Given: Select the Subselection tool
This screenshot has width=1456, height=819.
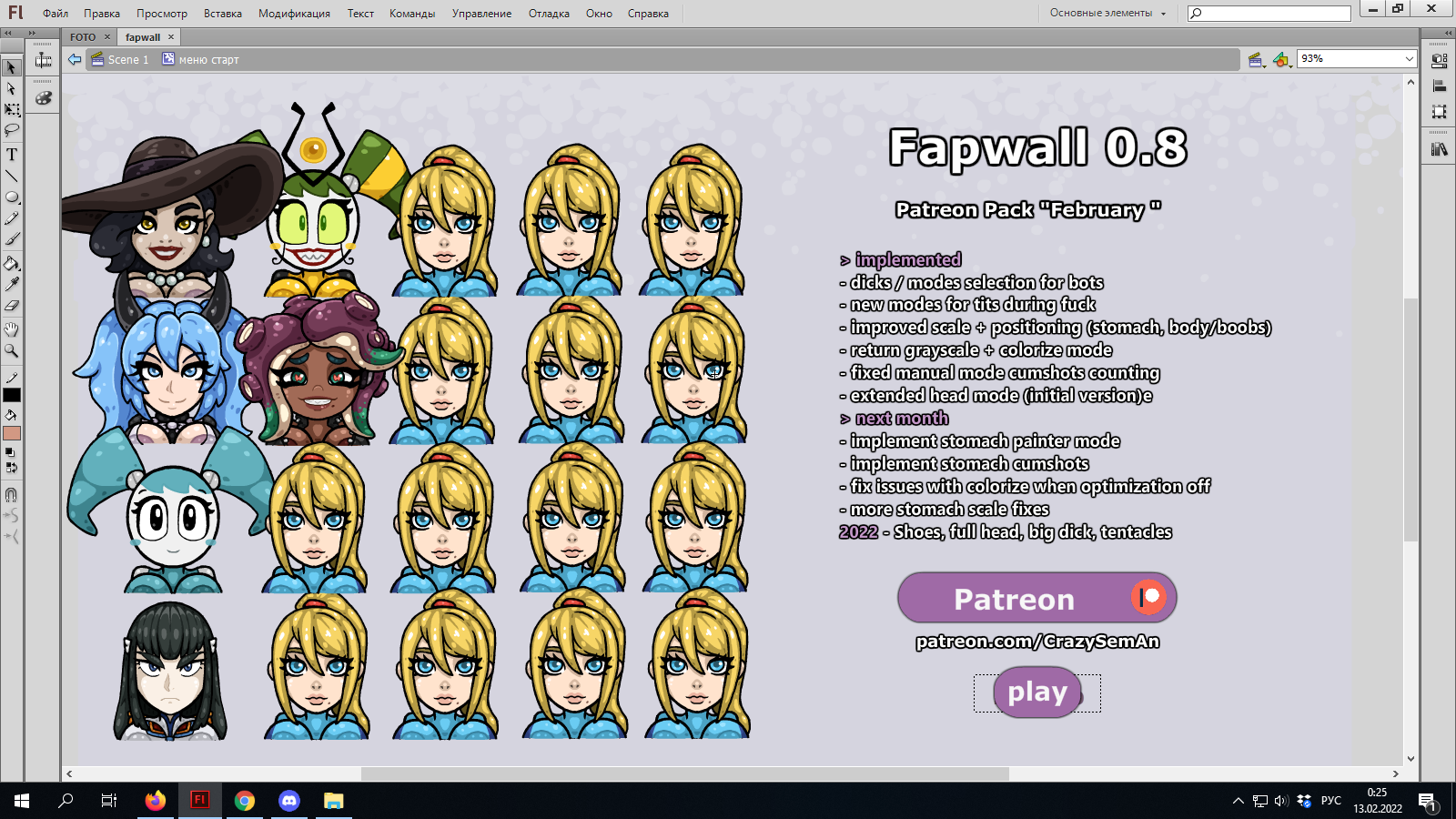Looking at the screenshot, I should (x=11, y=89).
